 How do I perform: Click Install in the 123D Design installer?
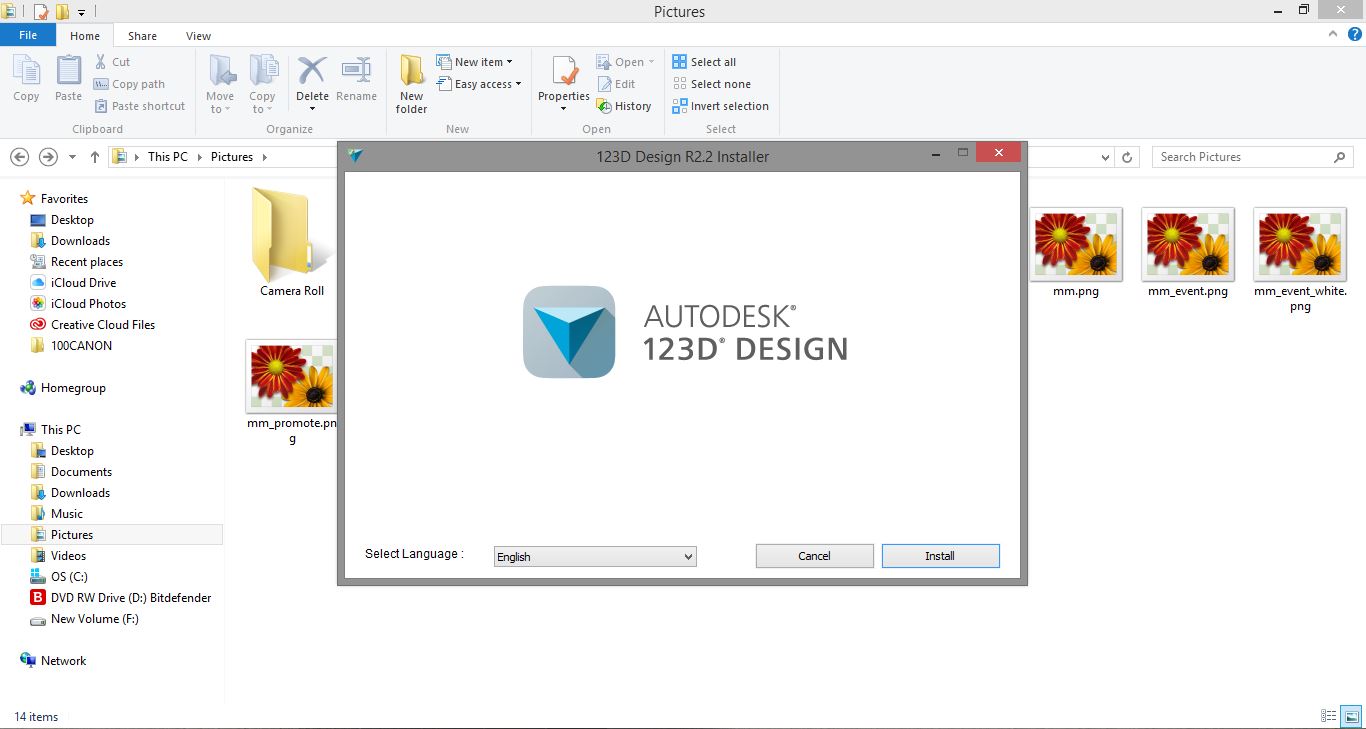point(940,556)
